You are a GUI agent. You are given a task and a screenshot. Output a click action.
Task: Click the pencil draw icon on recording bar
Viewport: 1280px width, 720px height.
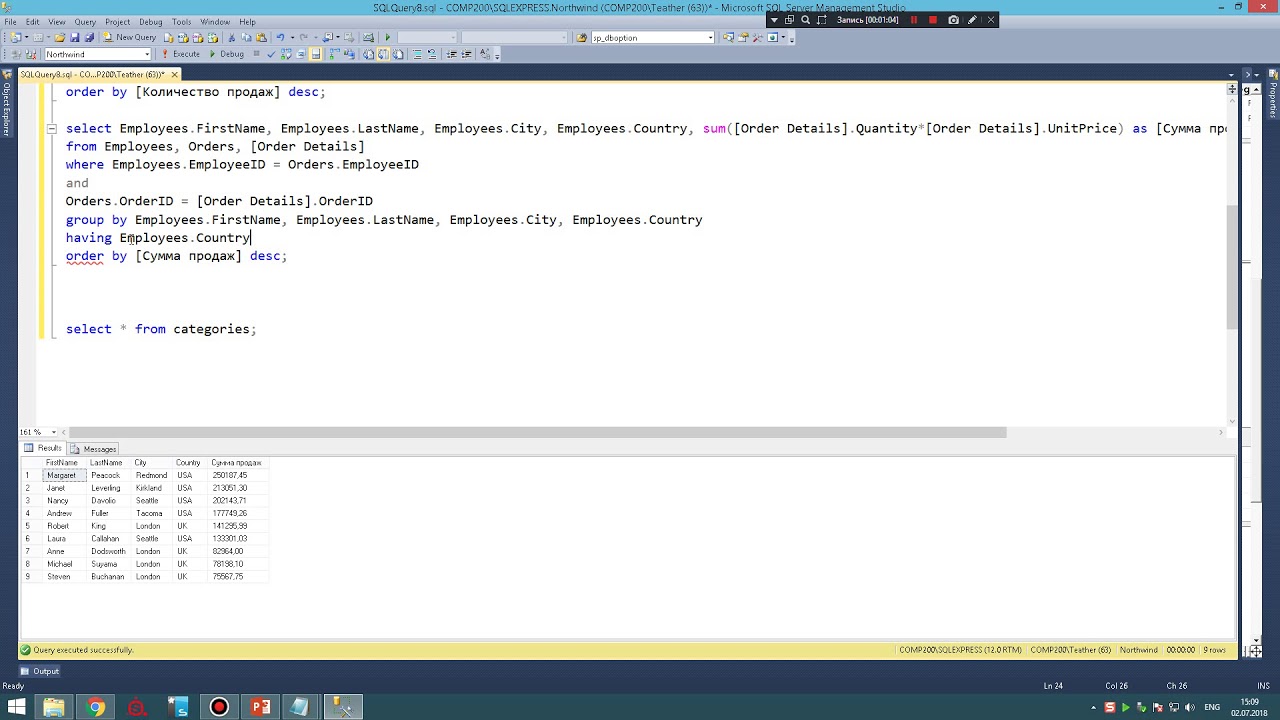[972, 19]
